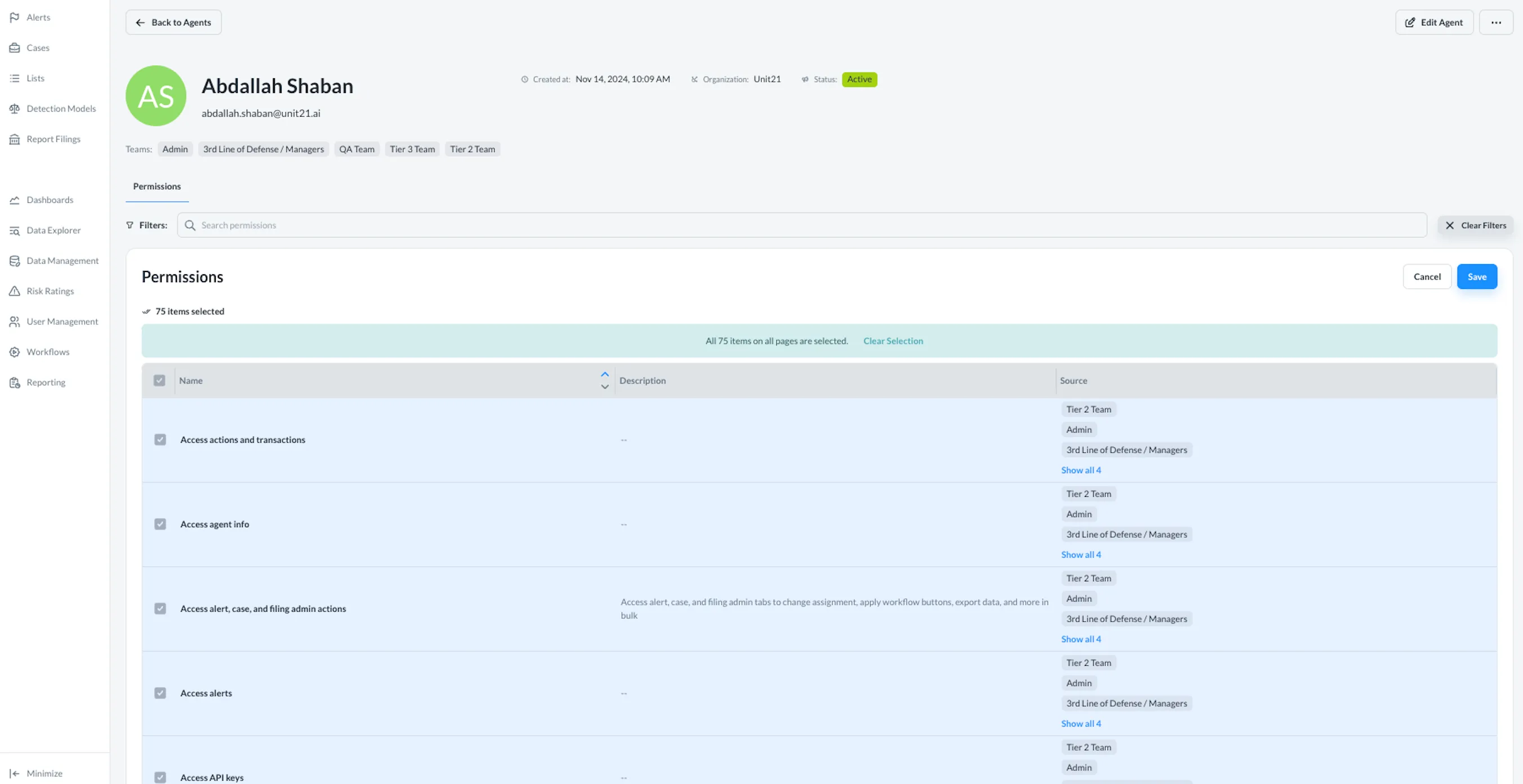The width and height of the screenshot is (1523, 784).
Task: Click the Clear Selection link
Action: 893,341
